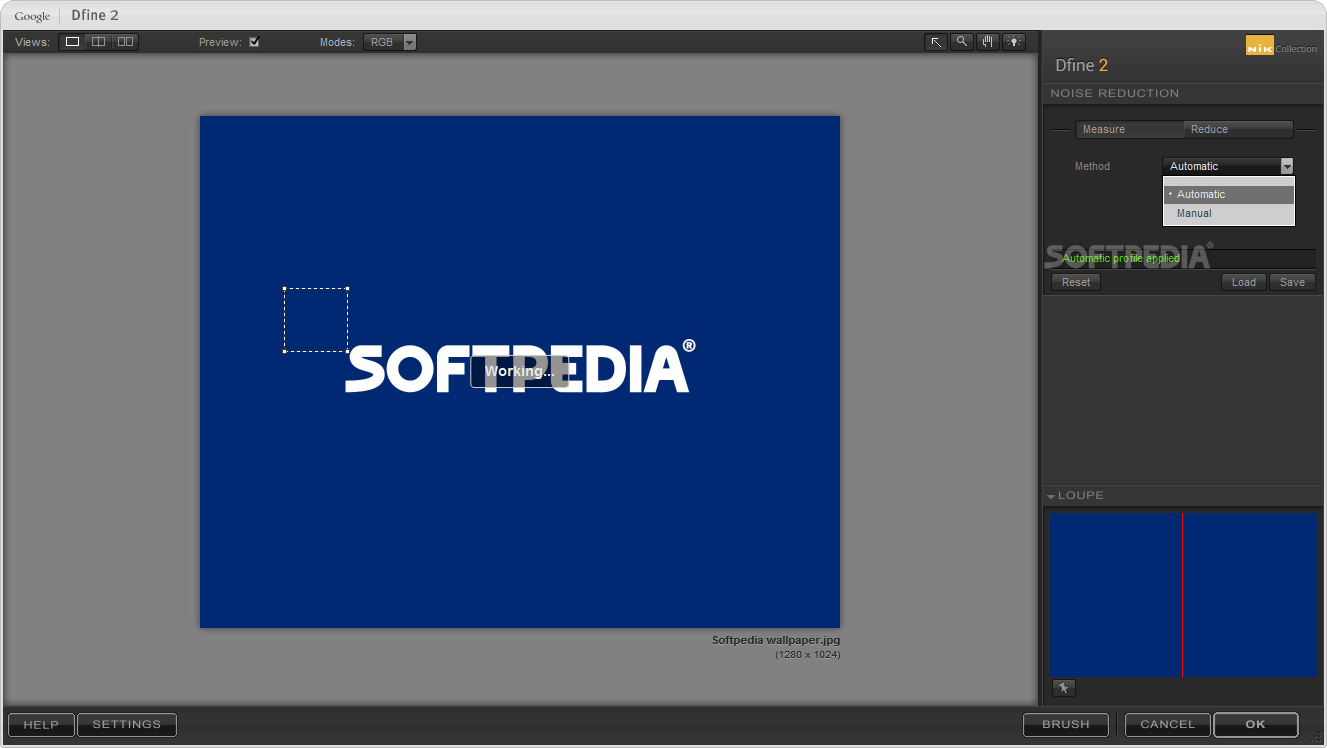
Task: Click 'Automatic profile applied' status text
Action: (x=1121, y=258)
